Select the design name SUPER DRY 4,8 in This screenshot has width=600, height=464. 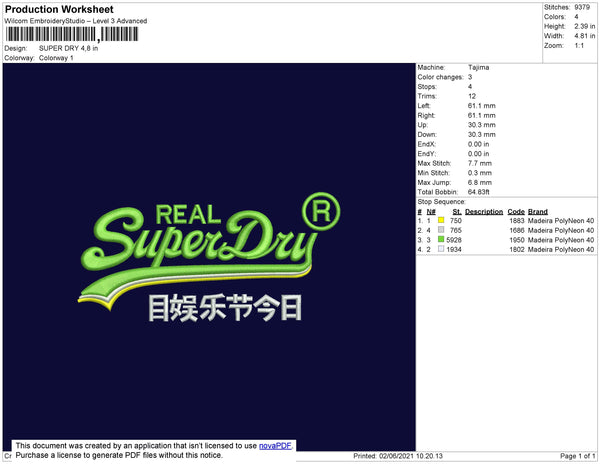pyautogui.click(x=68, y=48)
